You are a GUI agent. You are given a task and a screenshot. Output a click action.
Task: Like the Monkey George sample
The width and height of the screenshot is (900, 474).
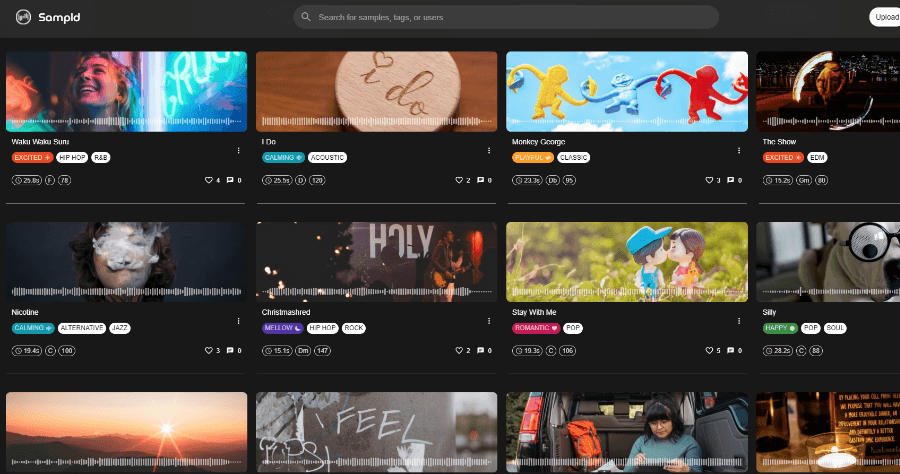[709, 180]
